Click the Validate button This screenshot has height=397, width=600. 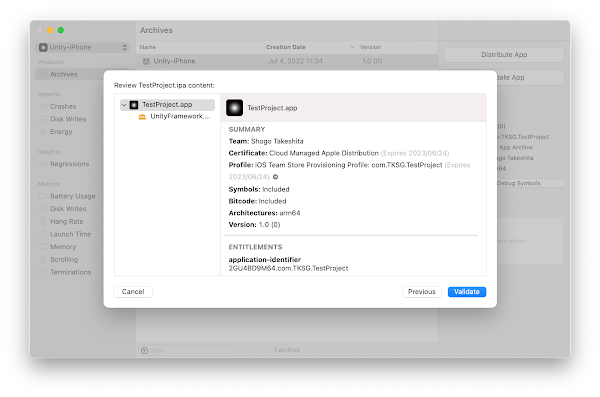(x=466, y=292)
